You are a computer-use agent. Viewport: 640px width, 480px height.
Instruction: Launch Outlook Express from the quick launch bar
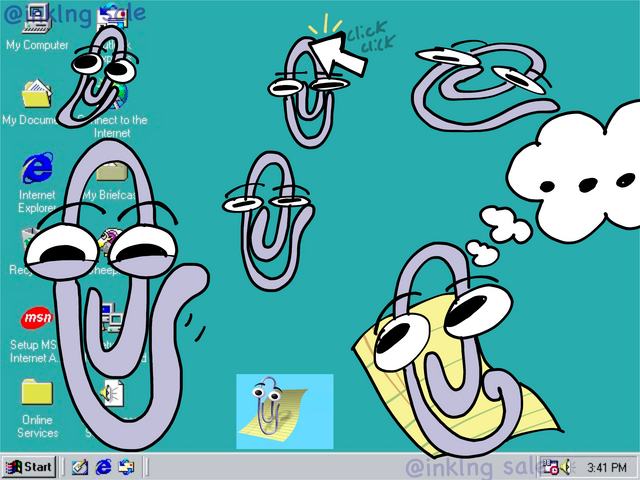[x=126, y=467]
